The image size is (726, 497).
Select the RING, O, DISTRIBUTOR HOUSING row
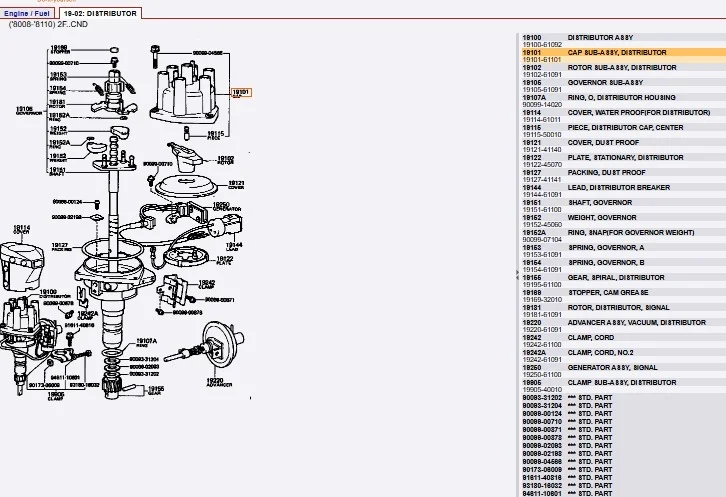click(x=623, y=101)
